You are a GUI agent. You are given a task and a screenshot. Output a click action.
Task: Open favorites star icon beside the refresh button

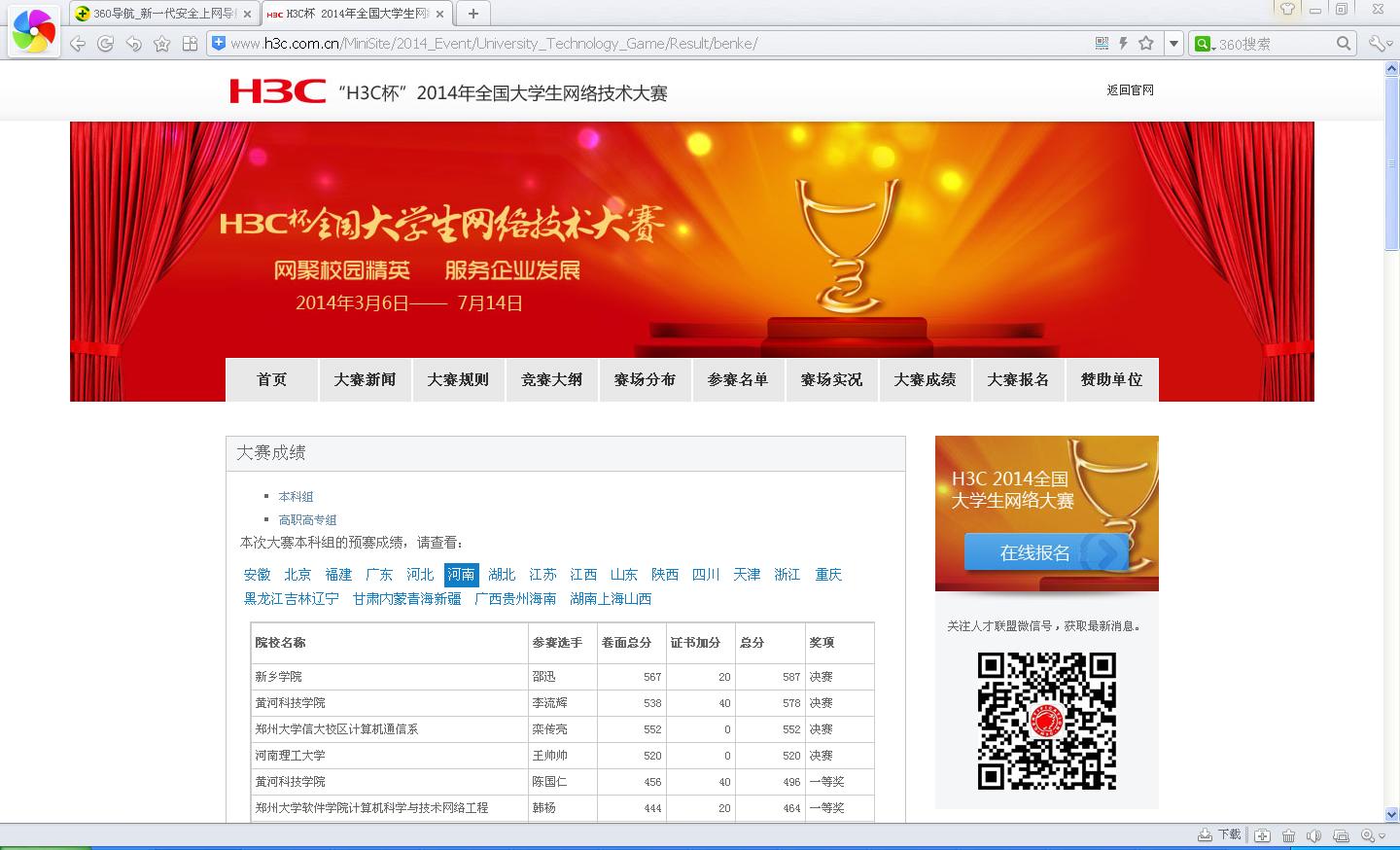click(162, 44)
